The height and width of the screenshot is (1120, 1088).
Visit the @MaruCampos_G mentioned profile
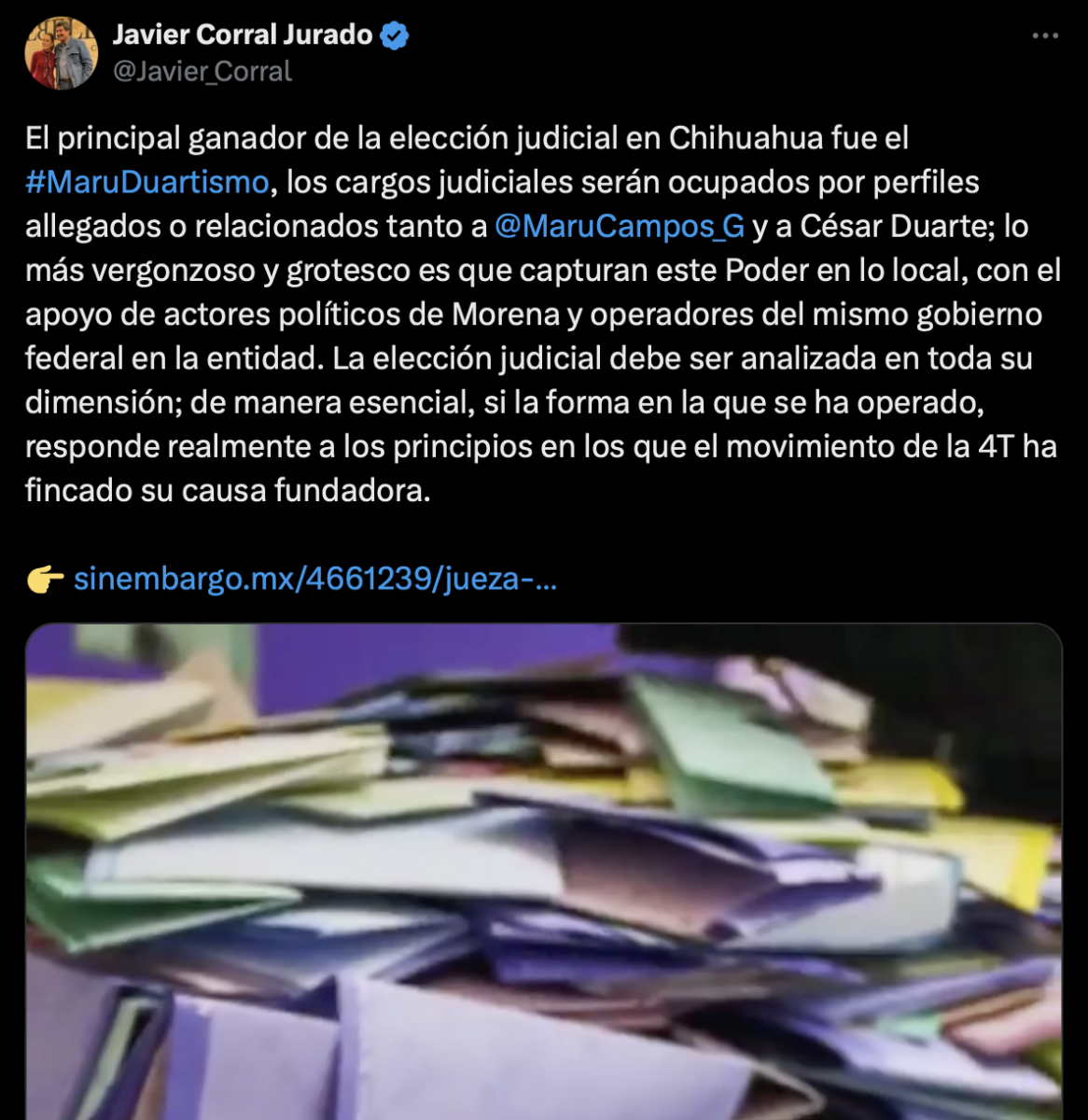click(620, 226)
